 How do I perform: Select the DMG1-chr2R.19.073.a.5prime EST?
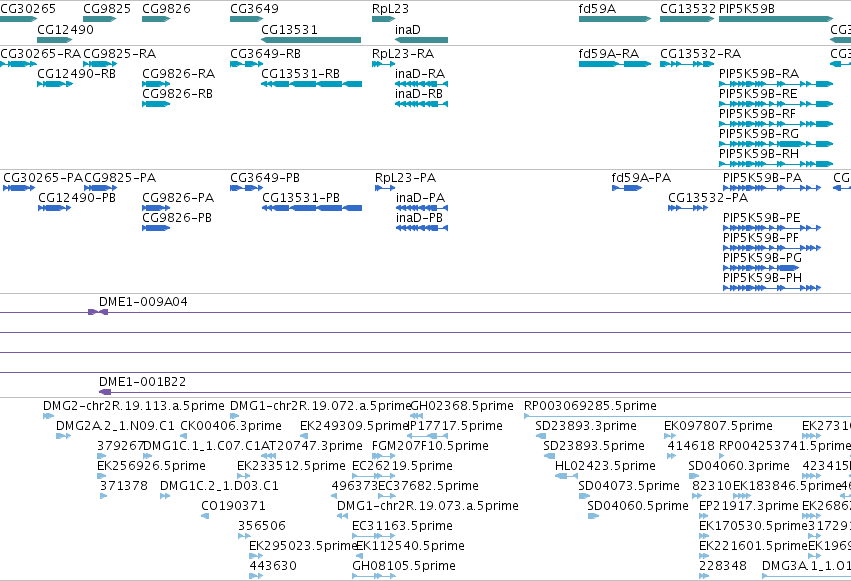342,516
